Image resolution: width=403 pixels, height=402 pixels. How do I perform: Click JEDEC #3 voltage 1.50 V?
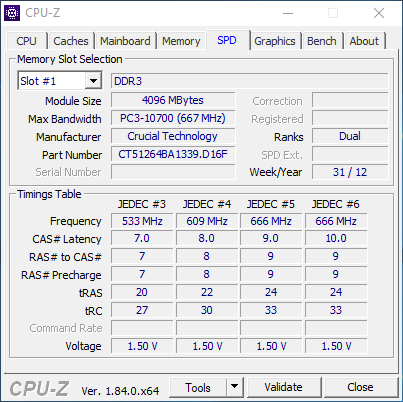[142, 346]
